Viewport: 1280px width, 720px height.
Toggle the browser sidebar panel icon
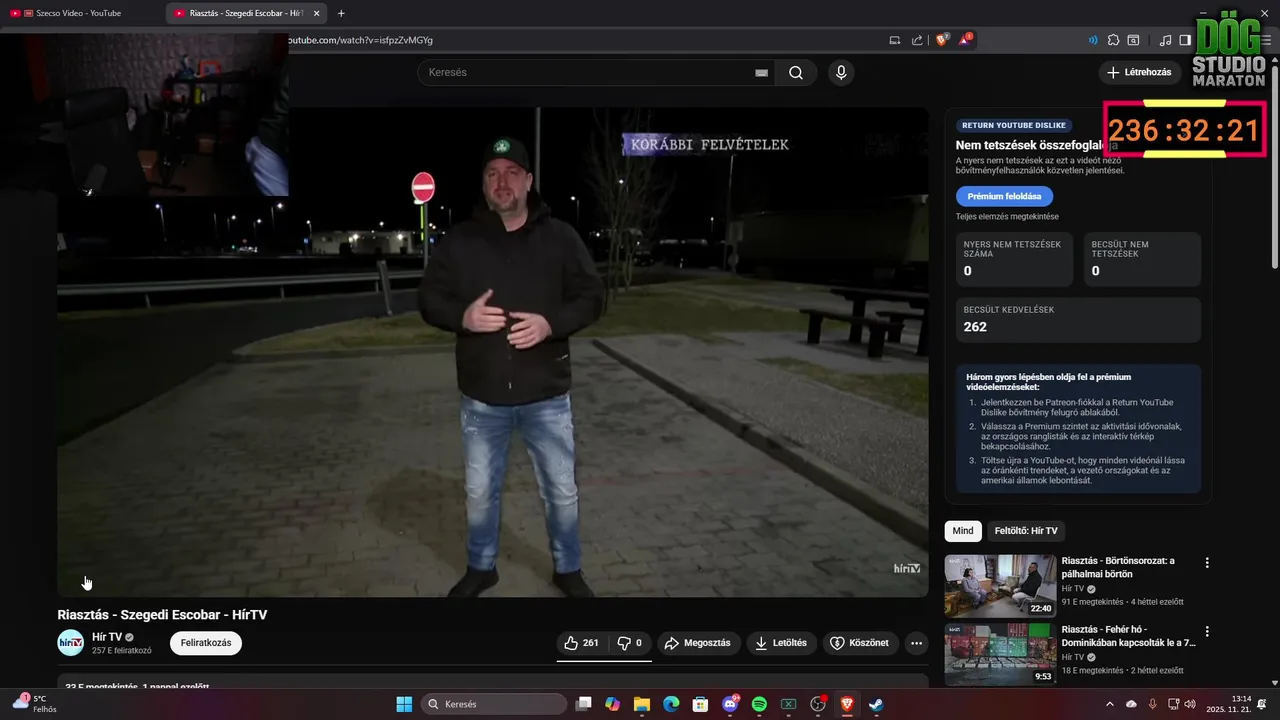point(1185,40)
